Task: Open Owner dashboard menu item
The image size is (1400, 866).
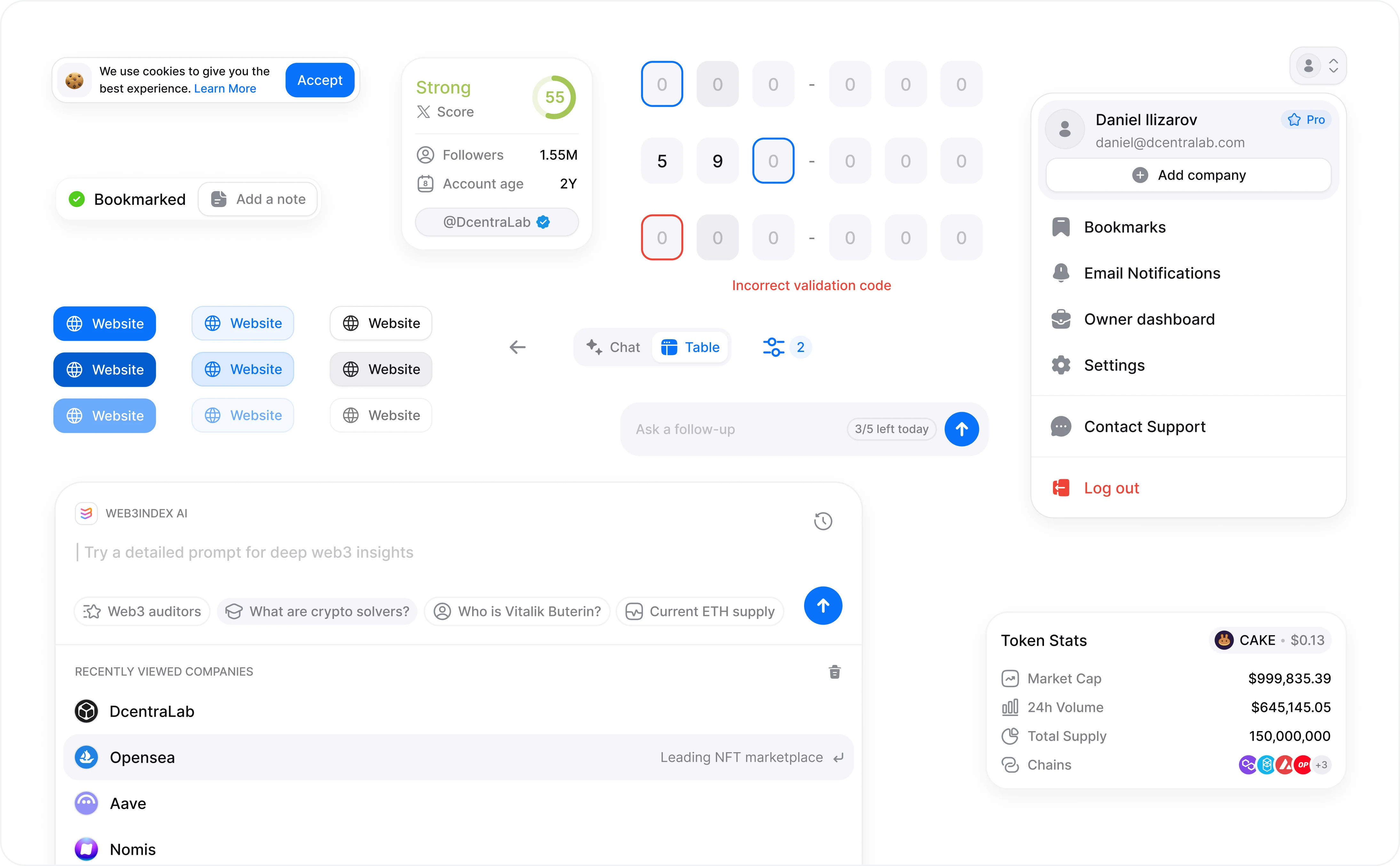Action: pos(1189,320)
